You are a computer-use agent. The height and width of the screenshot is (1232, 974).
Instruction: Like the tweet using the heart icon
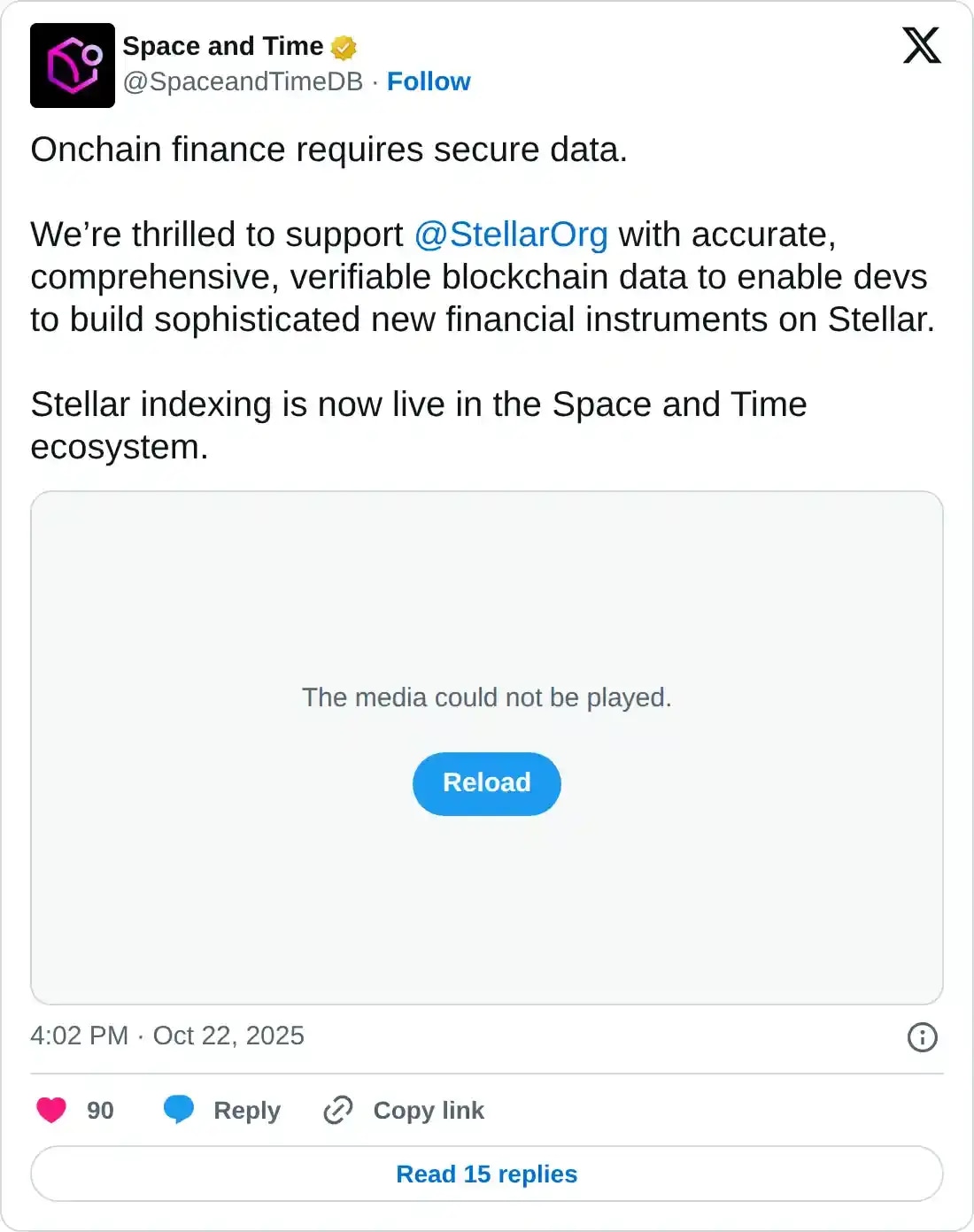51,1109
